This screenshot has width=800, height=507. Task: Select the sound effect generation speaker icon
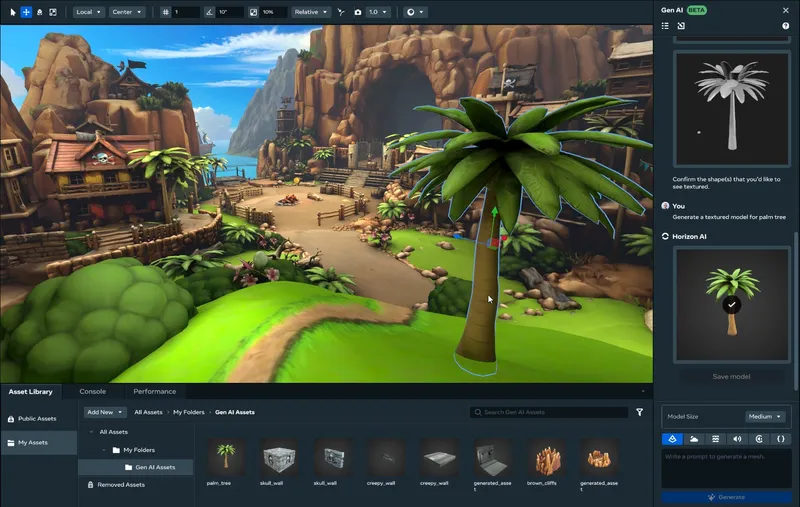[738, 438]
